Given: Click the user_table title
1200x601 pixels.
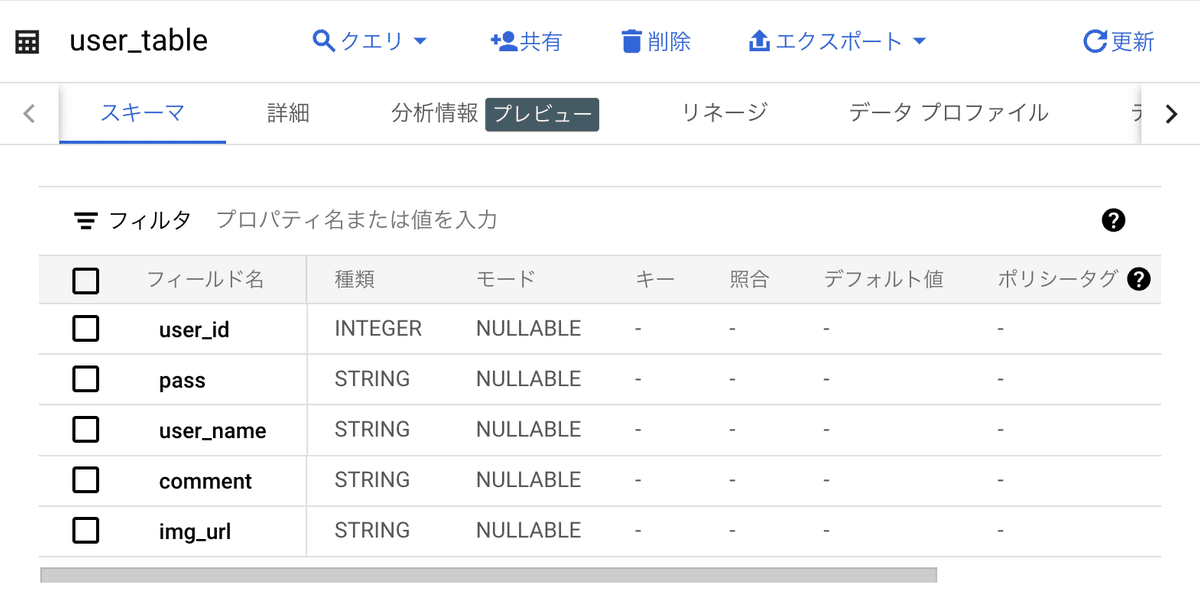Looking at the screenshot, I should [138, 41].
